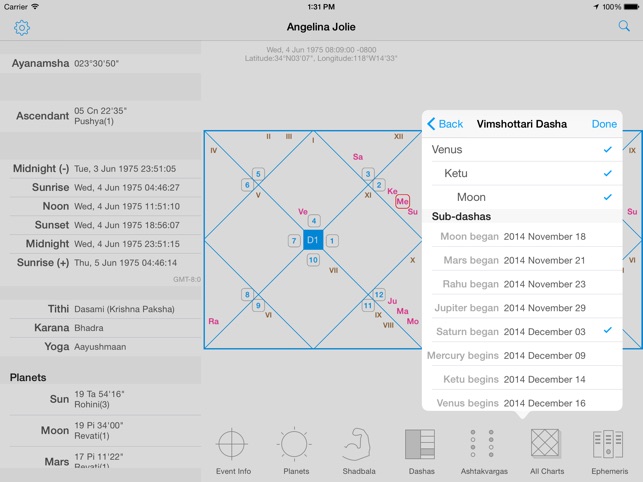Image resolution: width=643 pixels, height=482 pixels.
Task: Tap sign number 5 box in chart
Action: pyautogui.click(x=258, y=174)
